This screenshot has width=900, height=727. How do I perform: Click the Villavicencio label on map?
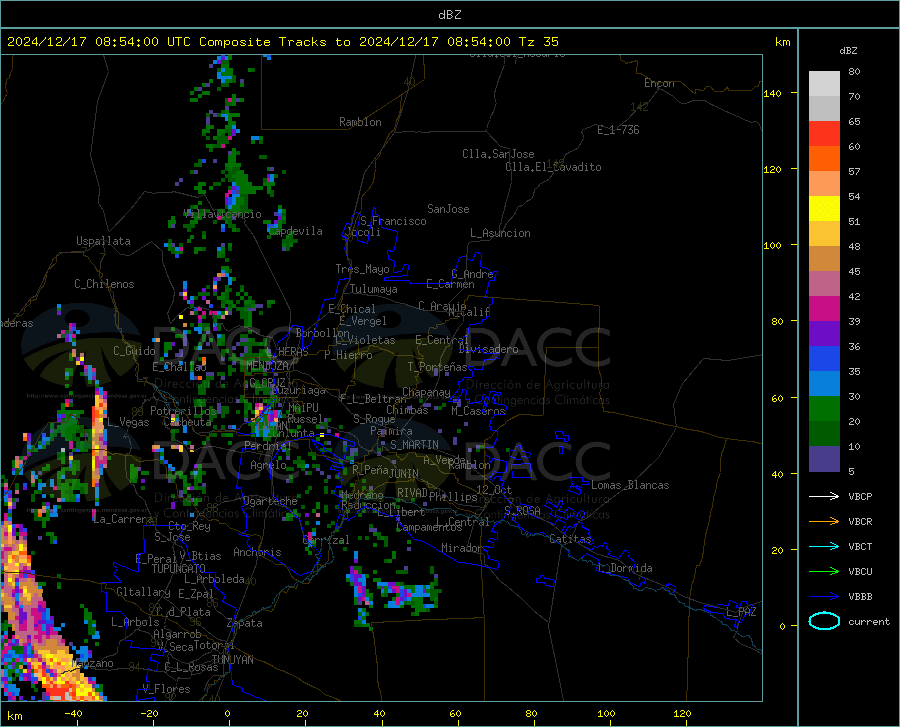[x=223, y=214]
